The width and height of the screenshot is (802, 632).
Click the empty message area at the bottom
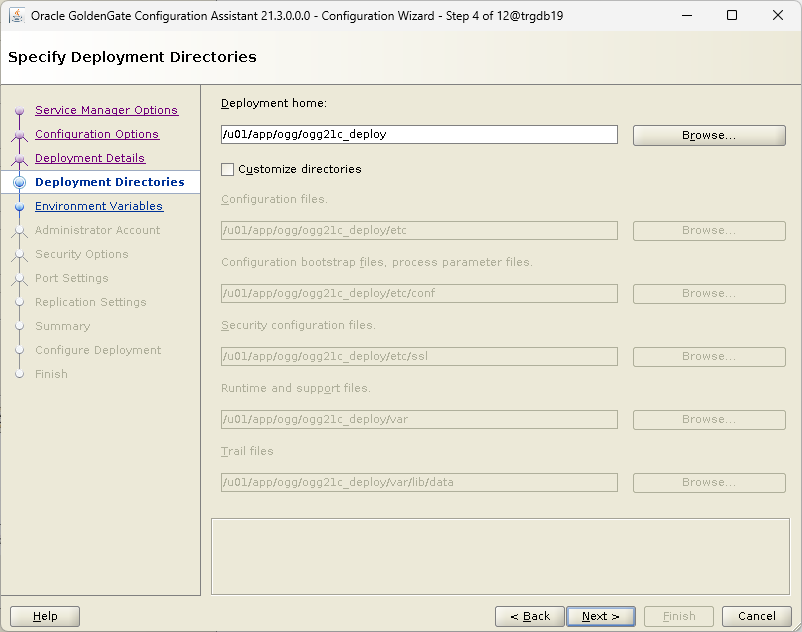(500, 557)
